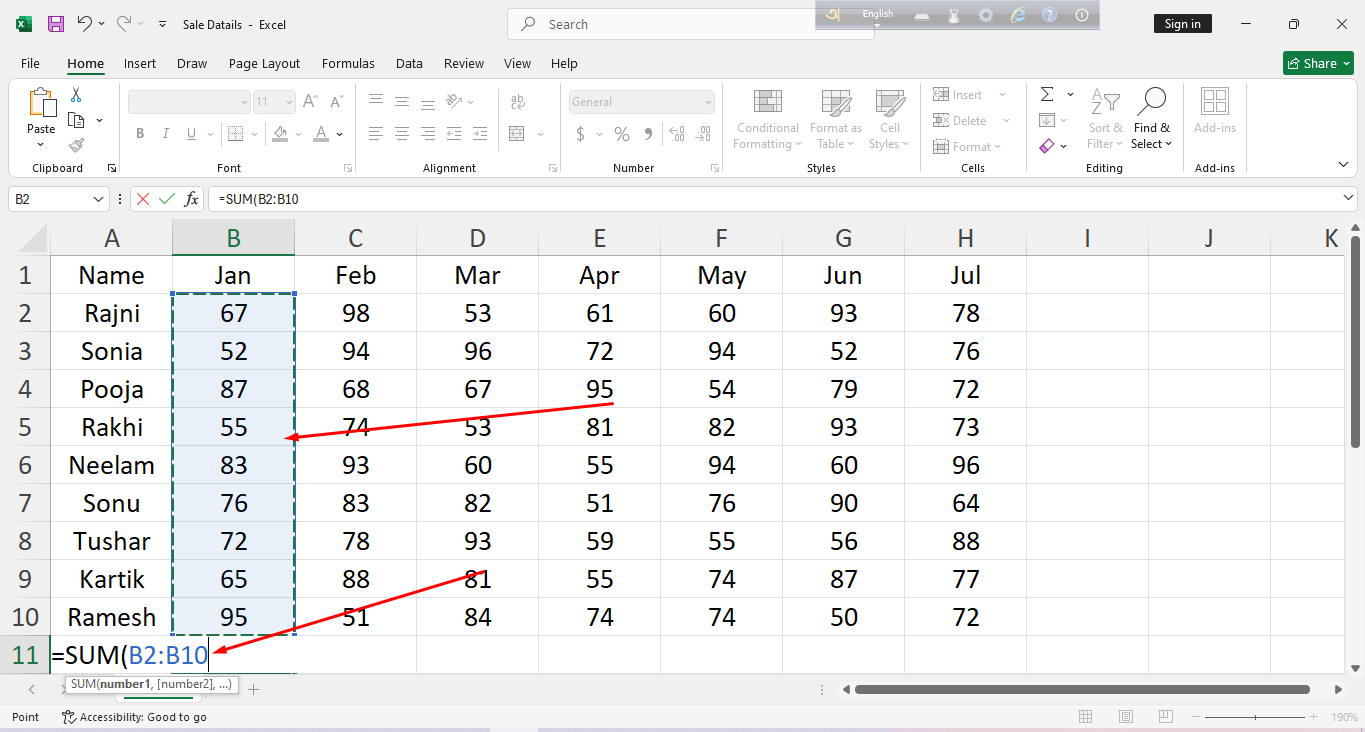Click the Save icon in title bar
Image resolution: width=1365 pixels, height=732 pixels.
[x=56, y=24]
